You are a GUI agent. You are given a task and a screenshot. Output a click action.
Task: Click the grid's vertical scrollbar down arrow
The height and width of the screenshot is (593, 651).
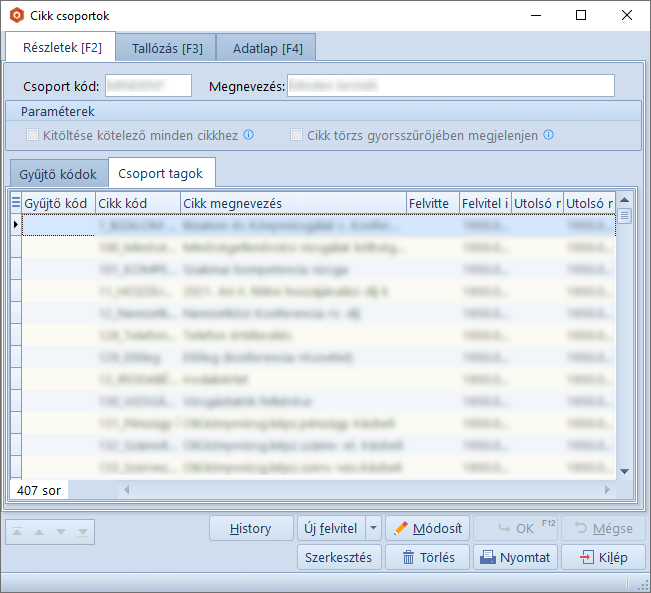coord(624,471)
